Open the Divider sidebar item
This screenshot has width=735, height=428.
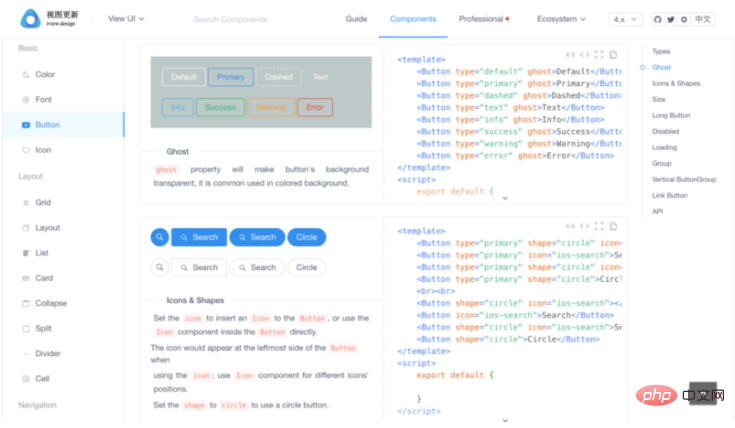pos(63,353)
